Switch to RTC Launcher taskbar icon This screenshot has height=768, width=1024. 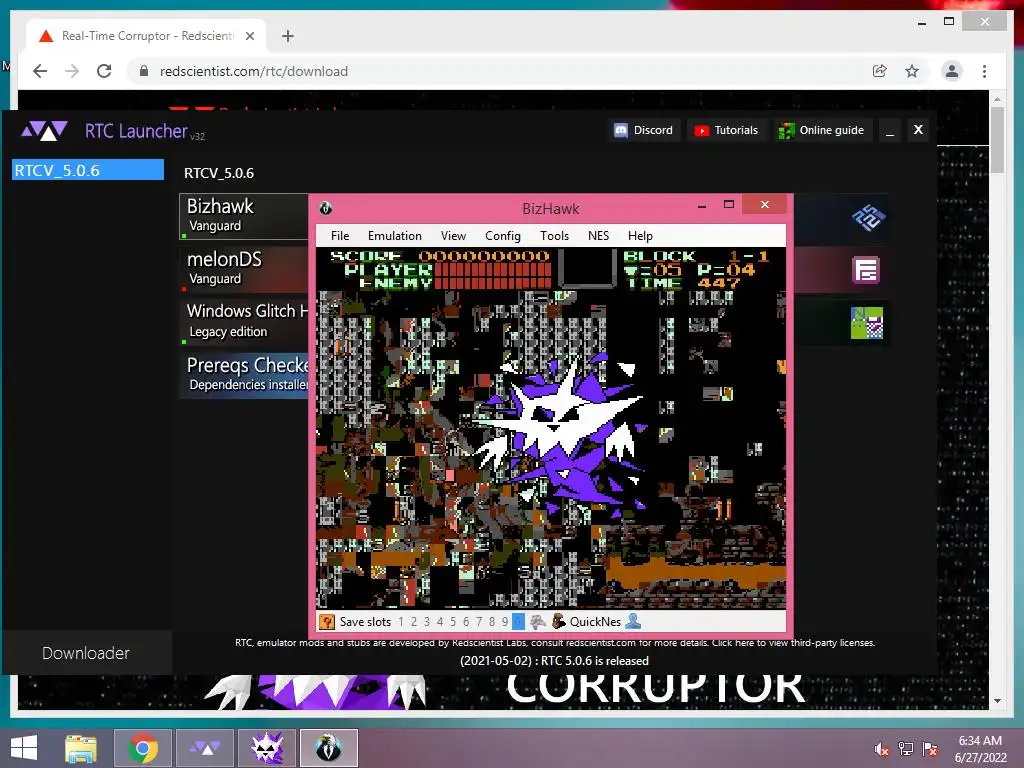click(x=205, y=748)
